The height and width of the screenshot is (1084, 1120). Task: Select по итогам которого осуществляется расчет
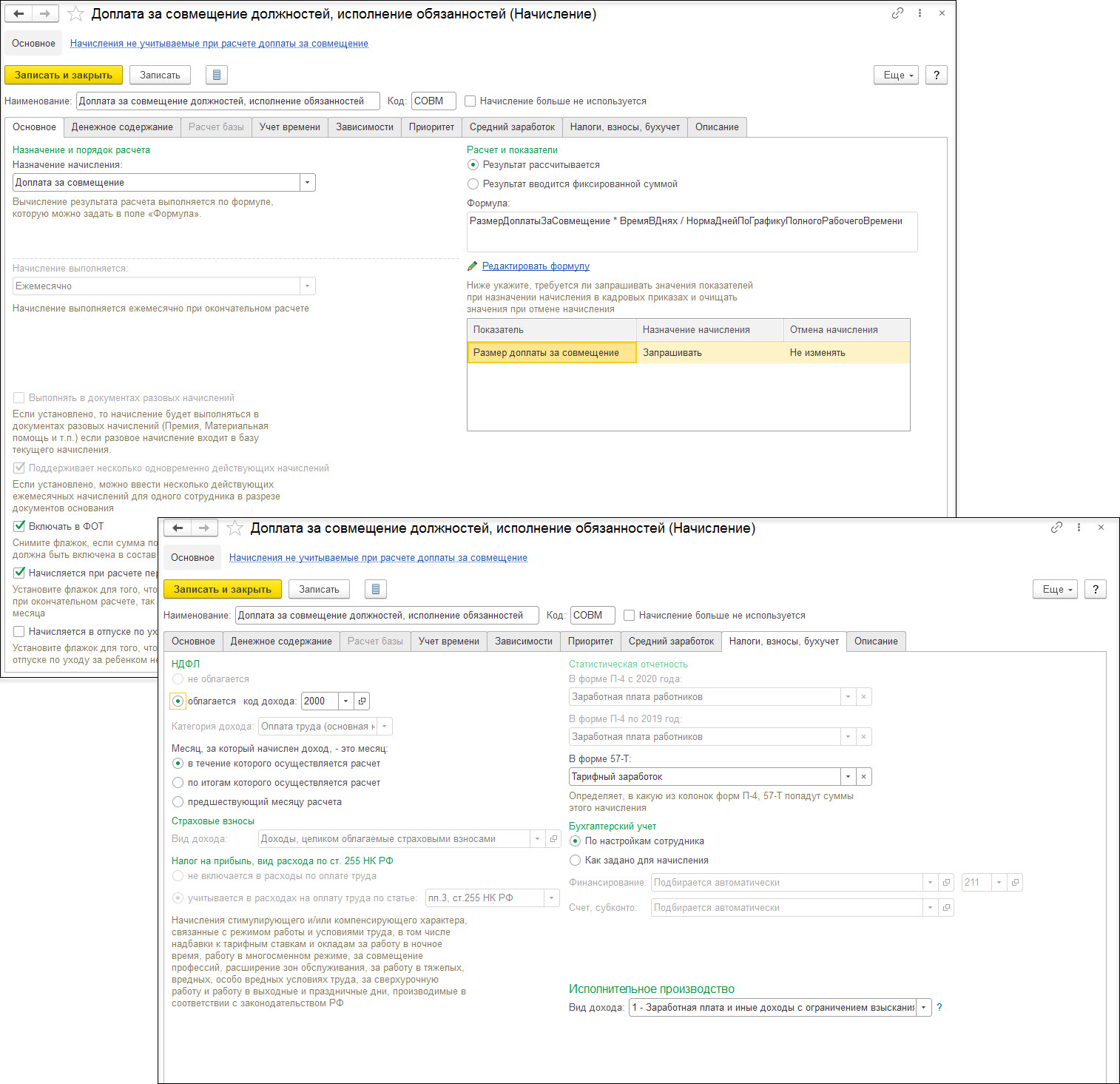[x=178, y=782]
